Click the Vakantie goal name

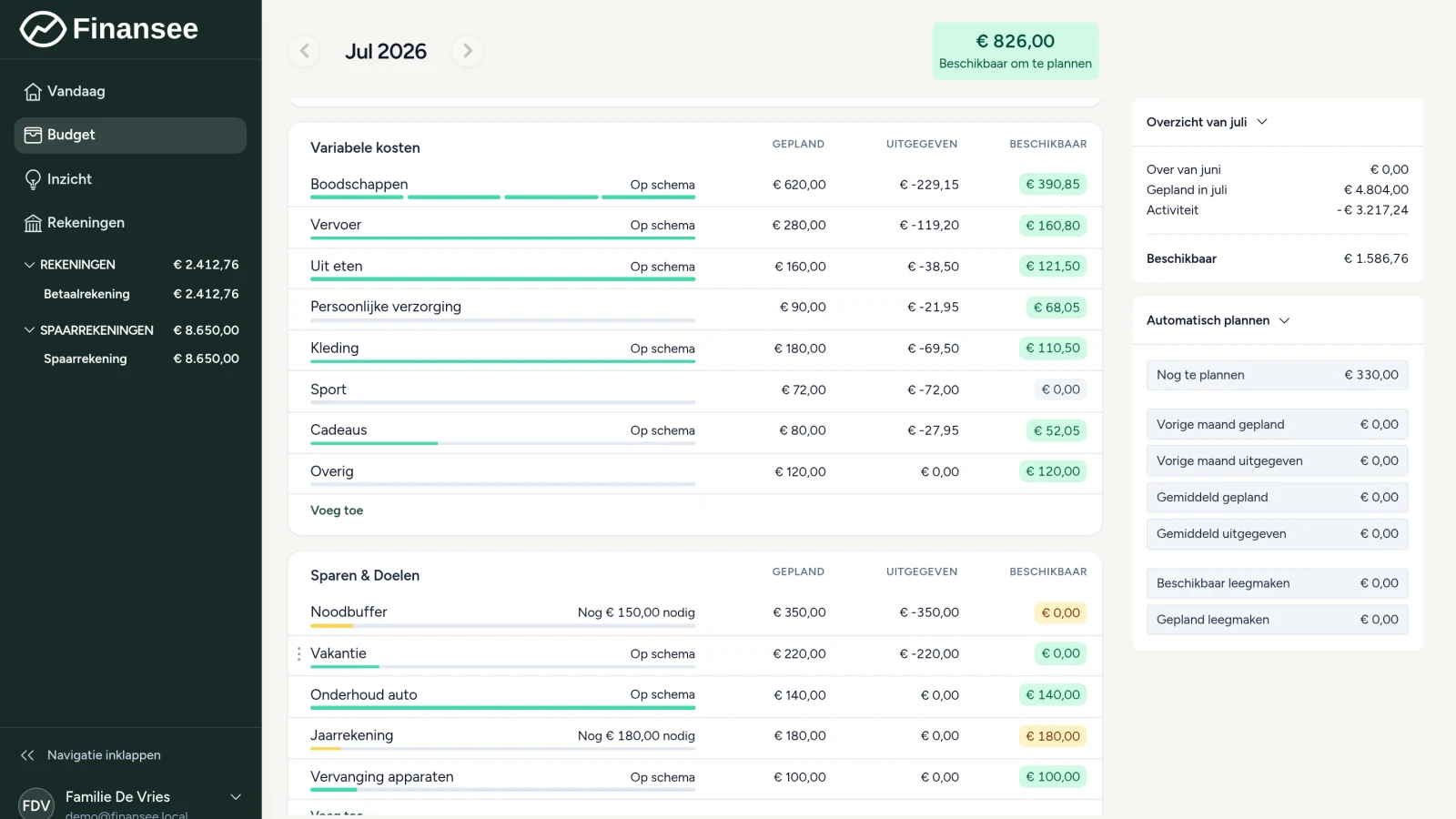click(x=339, y=653)
